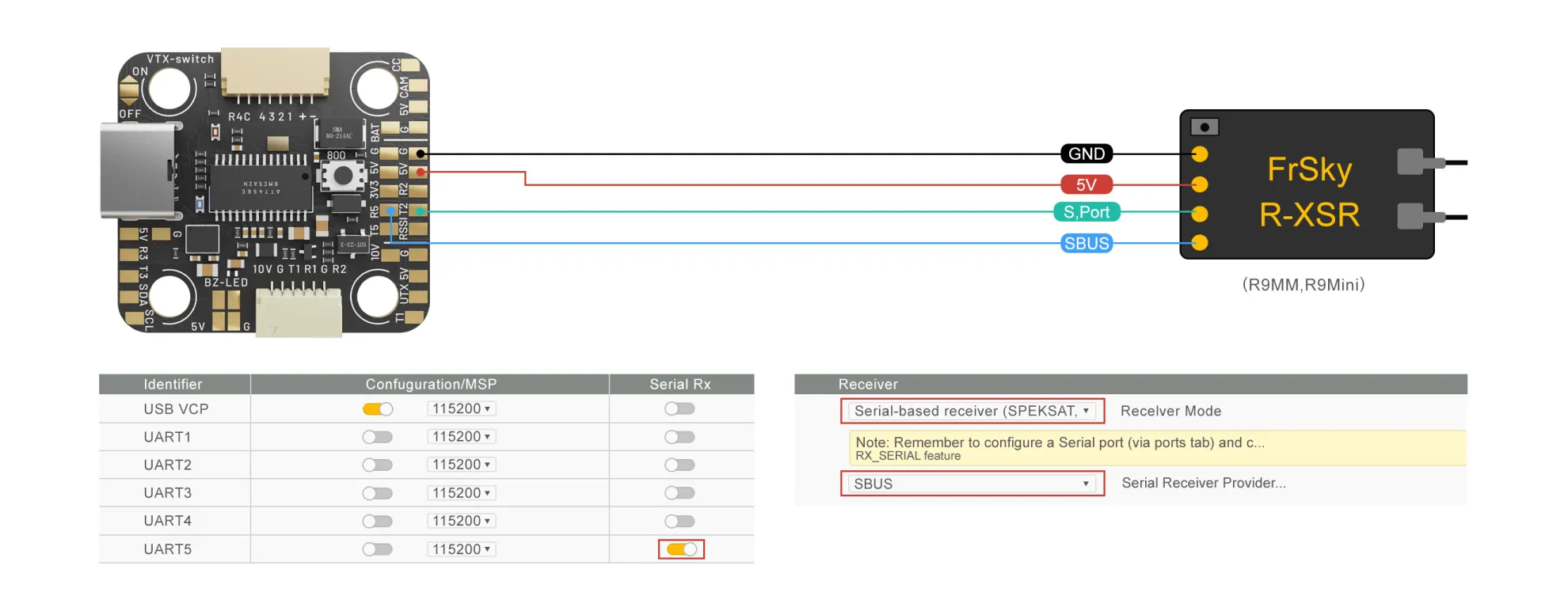Viewport: 1568px width, 611px height.
Task: Disable the Configuration/MSP toggle for USB VCP
Action: click(378, 409)
